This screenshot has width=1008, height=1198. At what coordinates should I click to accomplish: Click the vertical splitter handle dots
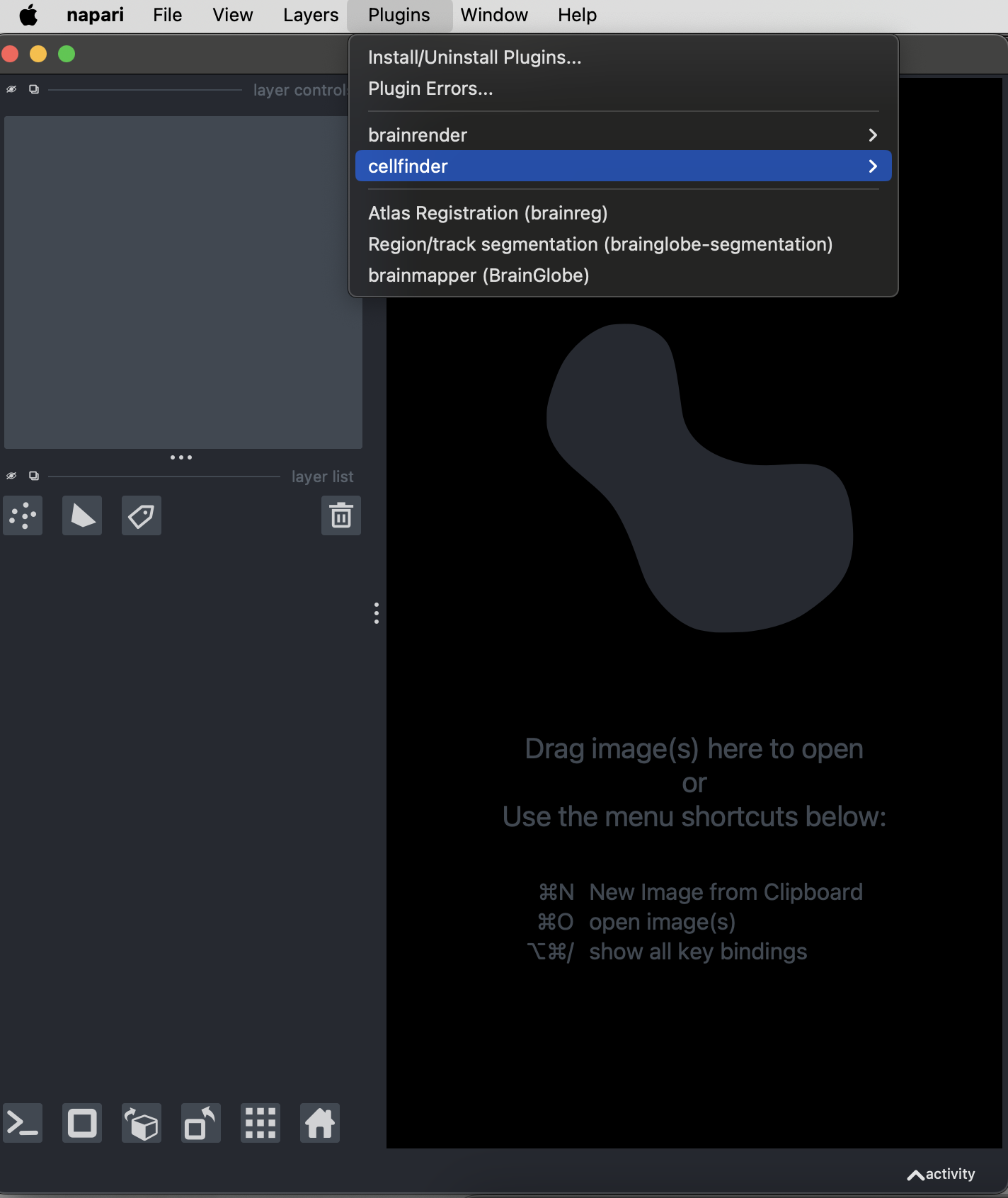point(377,612)
